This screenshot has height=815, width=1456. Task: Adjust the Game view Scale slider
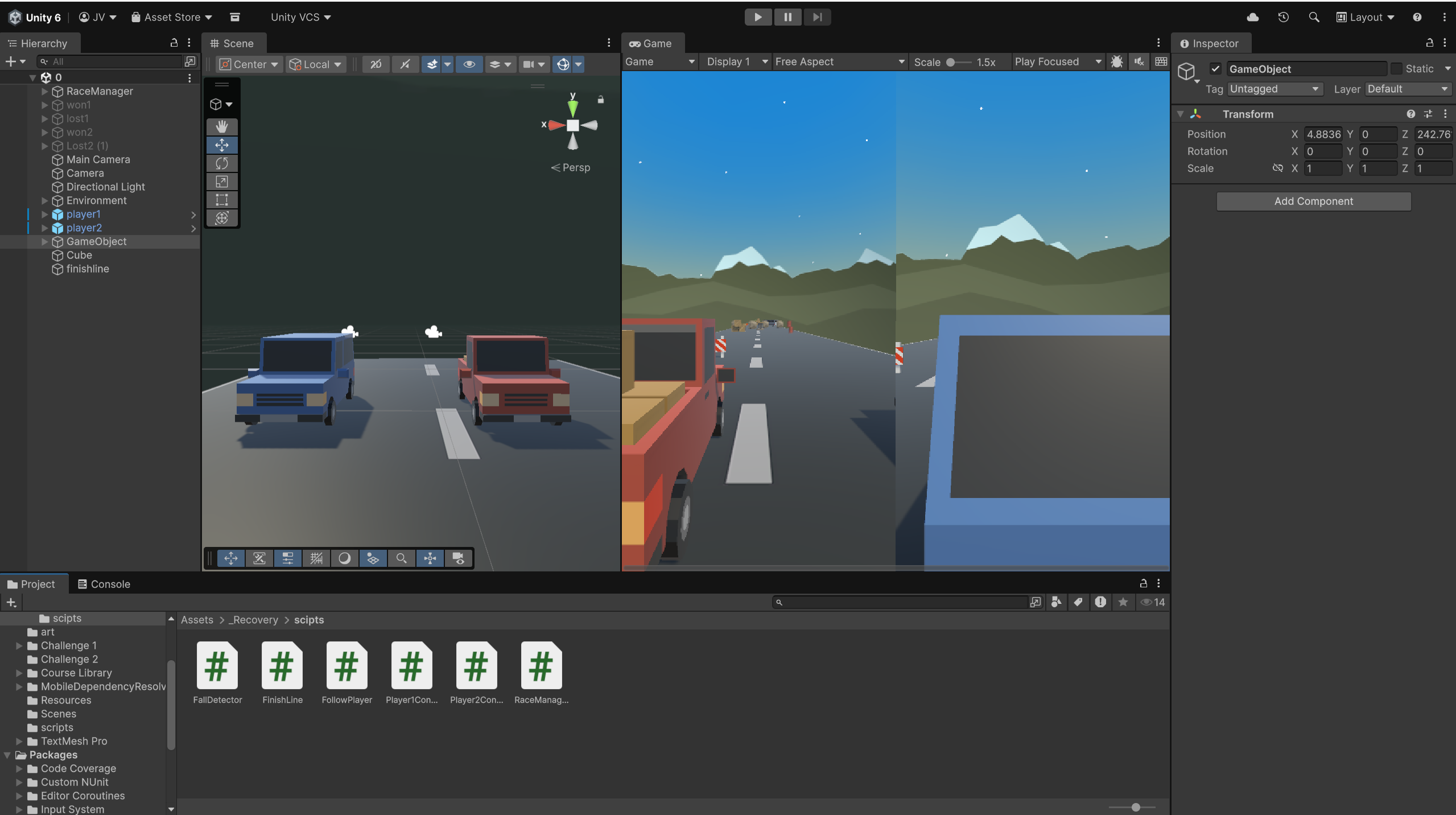click(x=951, y=62)
